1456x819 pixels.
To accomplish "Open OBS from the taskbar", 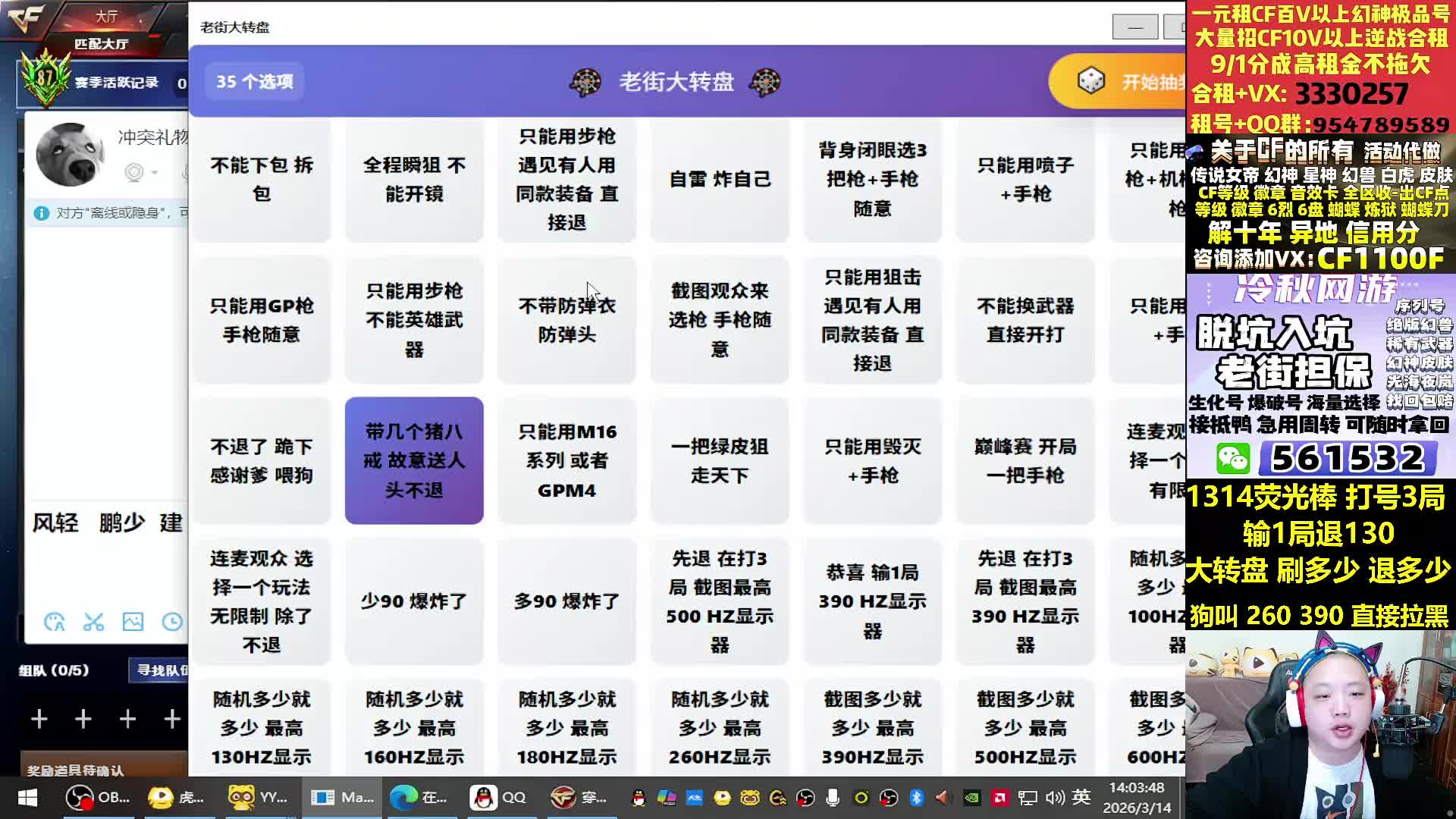I will click(97, 797).
